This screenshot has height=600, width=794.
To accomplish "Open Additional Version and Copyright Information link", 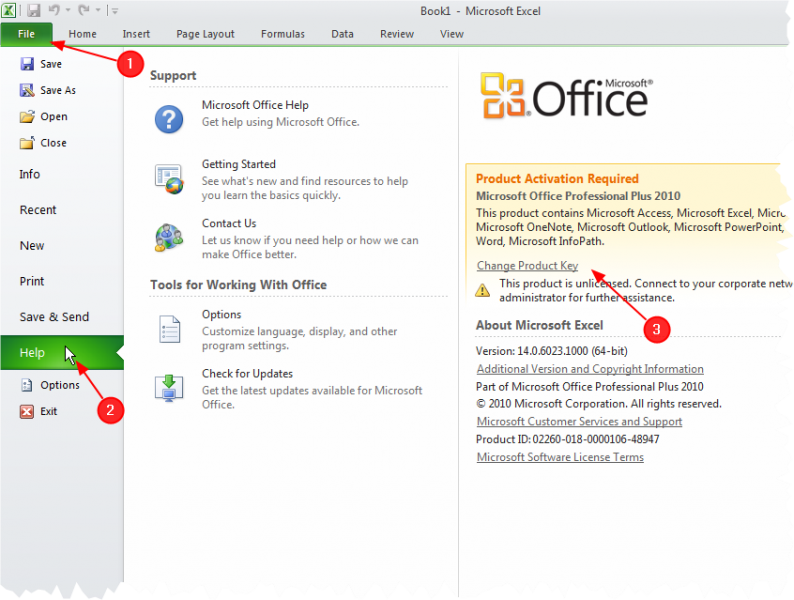I will tap(590, 369).
